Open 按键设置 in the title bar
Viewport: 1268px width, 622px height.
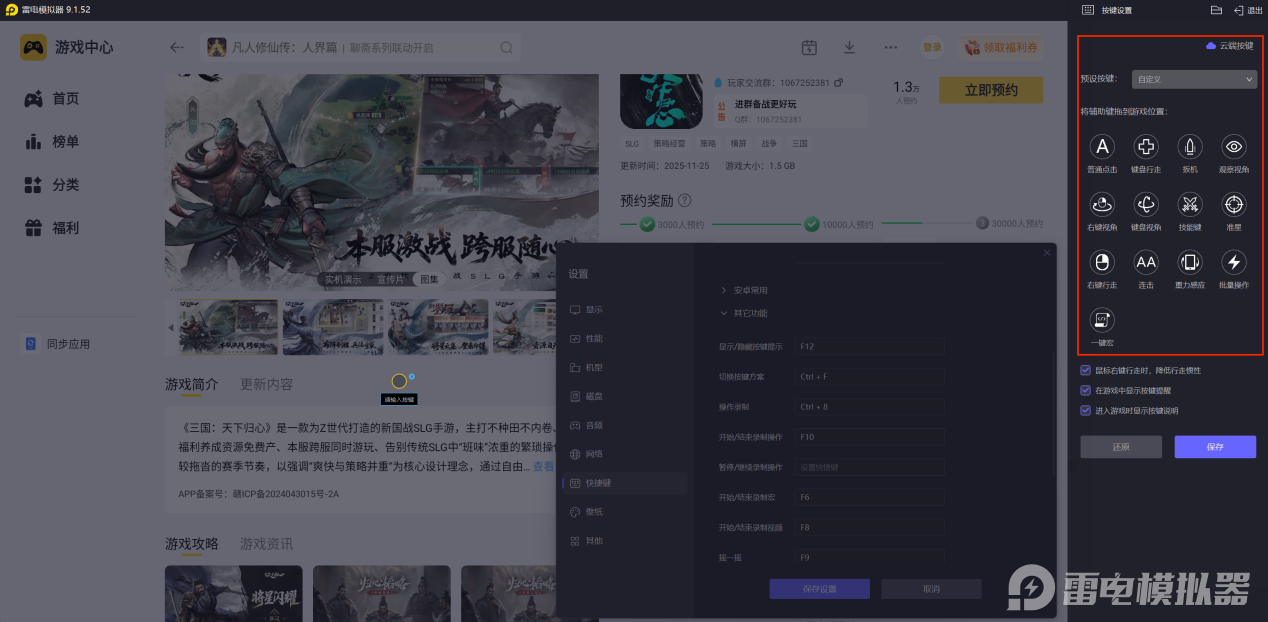click(1107, 10)
